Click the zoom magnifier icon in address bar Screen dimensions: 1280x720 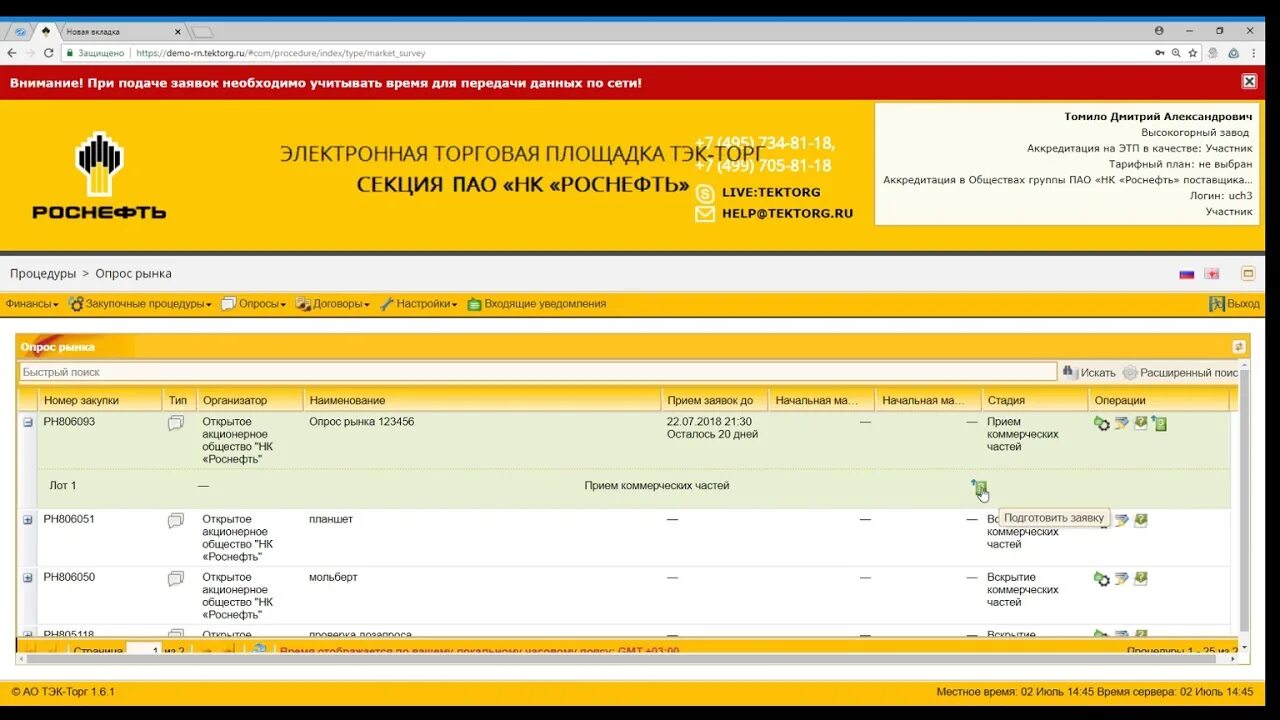point(1176,53)
